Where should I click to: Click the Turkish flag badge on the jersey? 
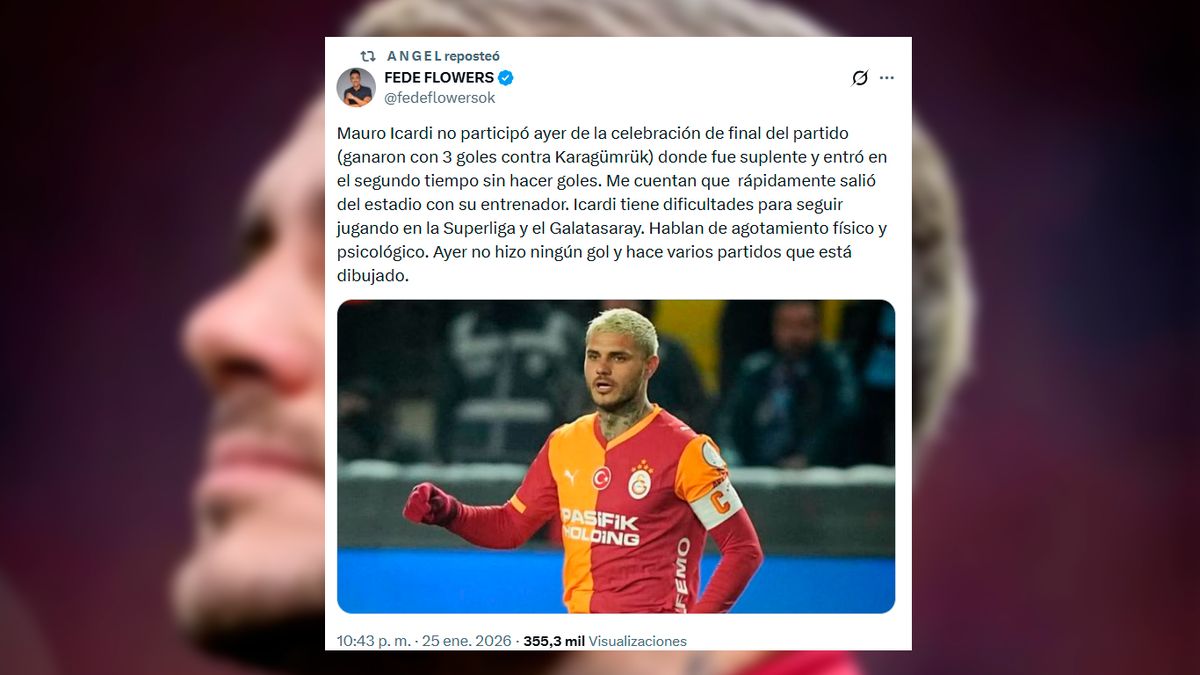(602, 478)
